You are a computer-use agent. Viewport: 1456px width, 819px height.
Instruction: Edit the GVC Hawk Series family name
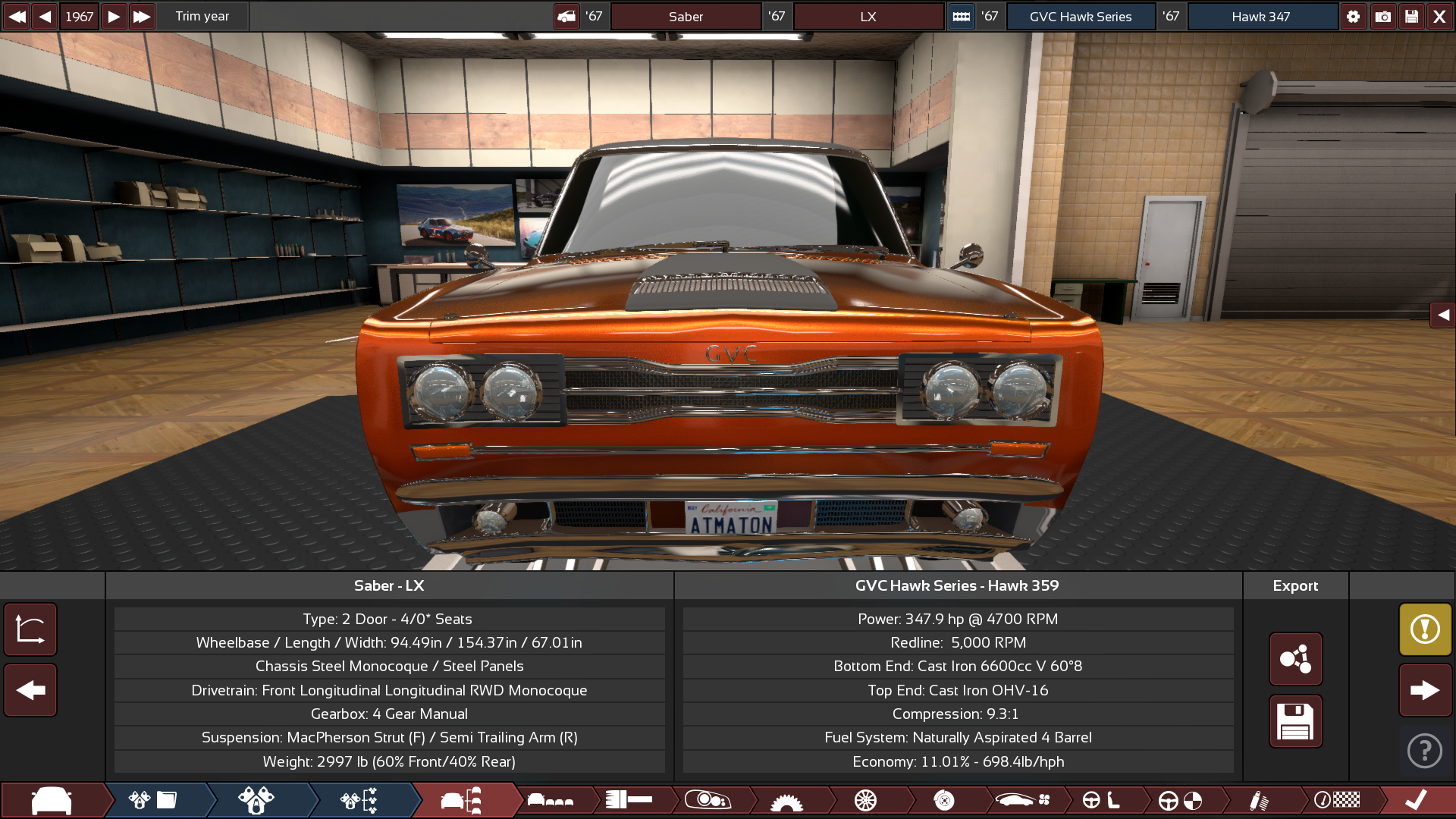point(1081,16)
